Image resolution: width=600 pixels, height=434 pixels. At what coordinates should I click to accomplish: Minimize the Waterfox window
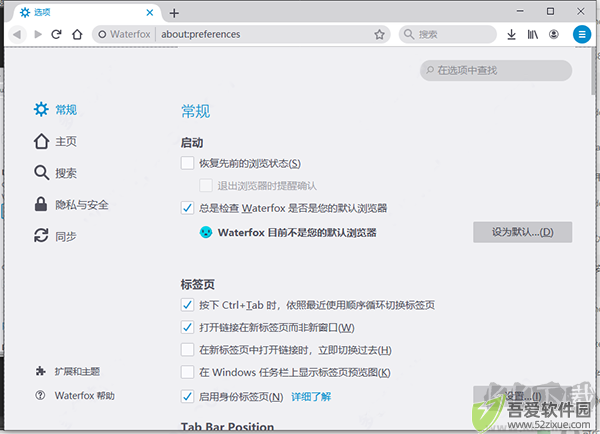click(x=520, y=11)
